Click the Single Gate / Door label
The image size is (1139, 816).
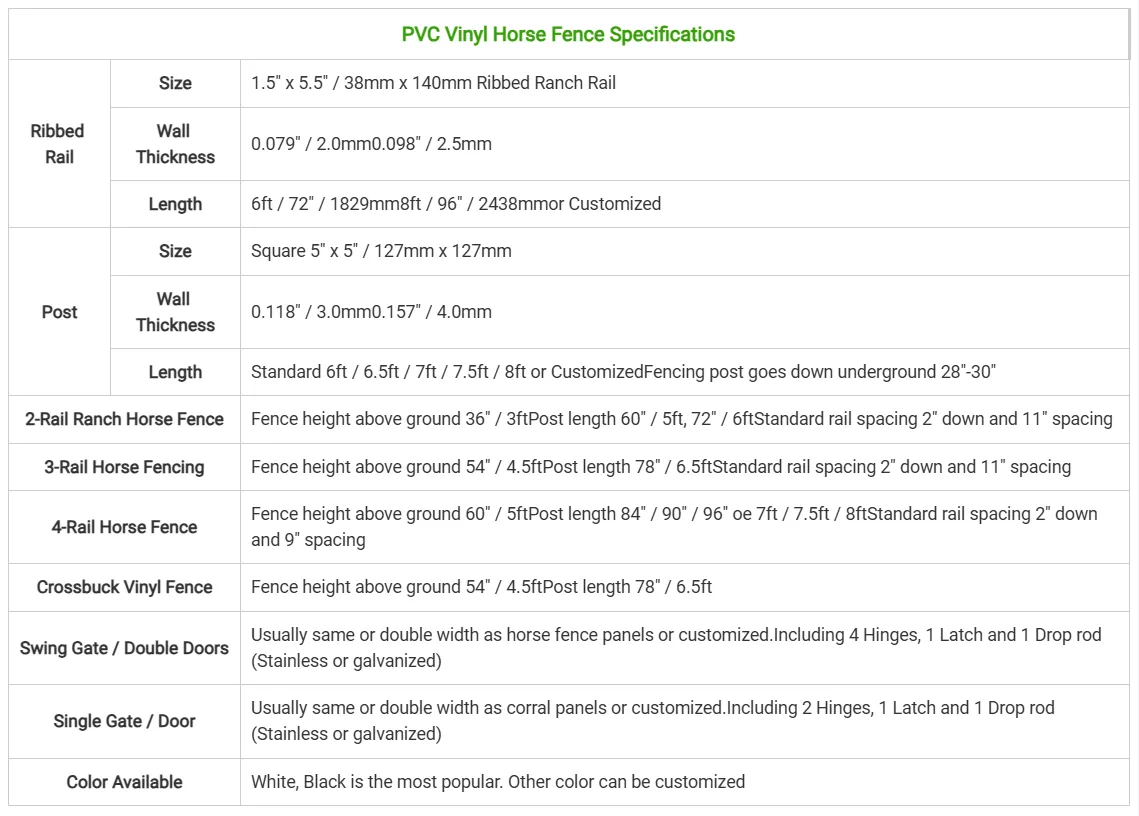coord(124,721)
